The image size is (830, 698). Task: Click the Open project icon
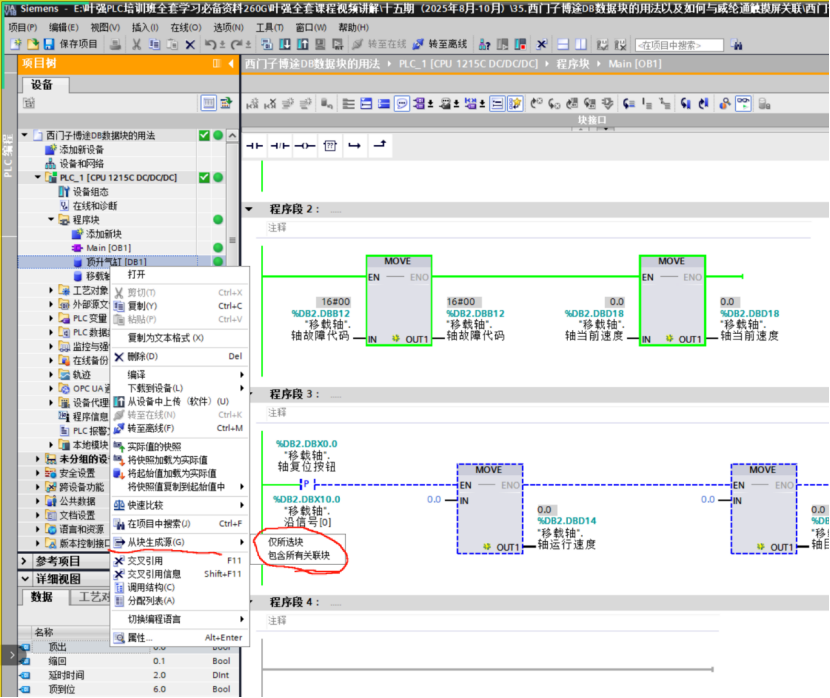pyautogui.click(x=33, y=44)
